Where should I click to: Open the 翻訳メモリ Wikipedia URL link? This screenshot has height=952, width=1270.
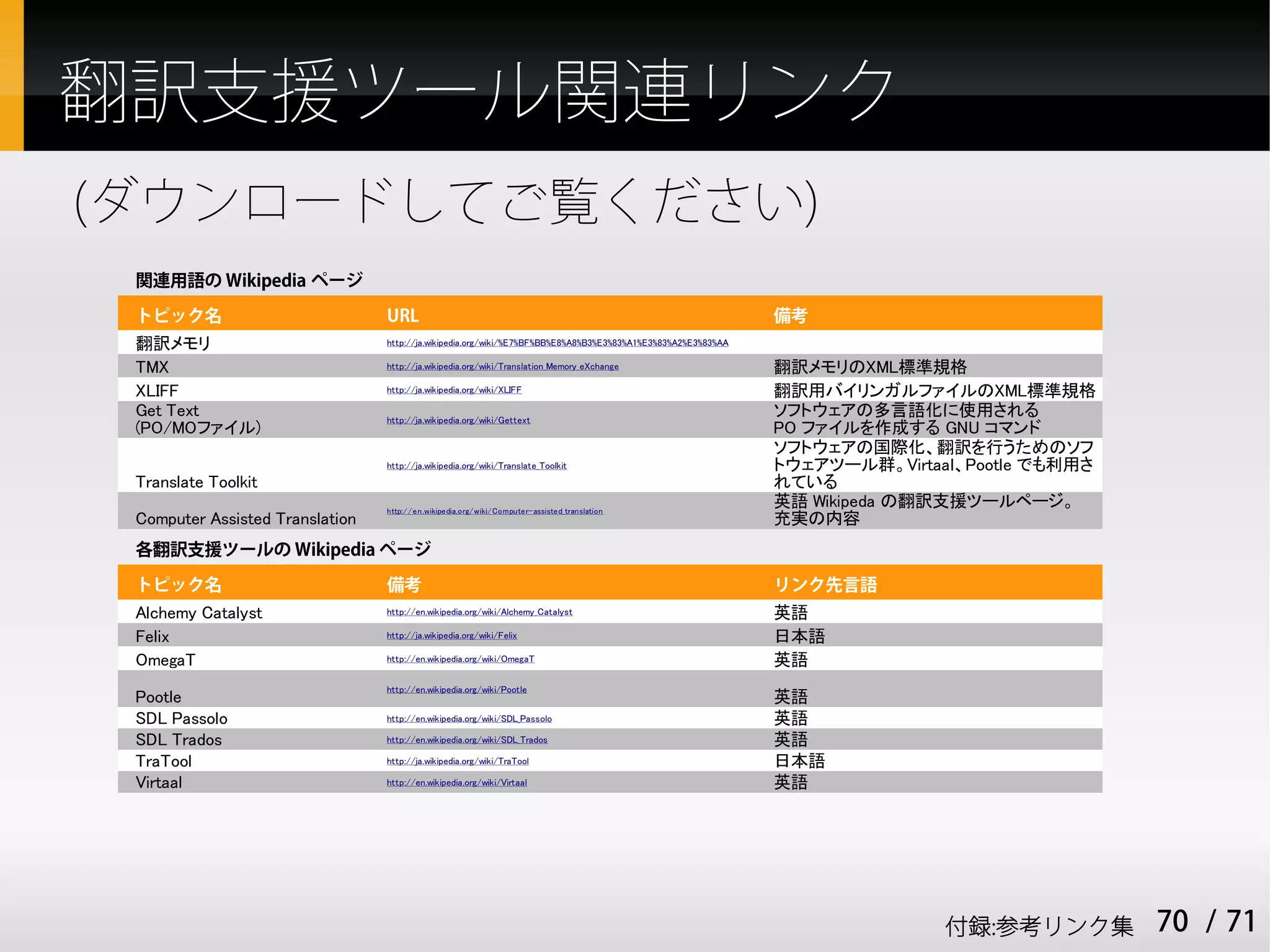coord(557,343)
